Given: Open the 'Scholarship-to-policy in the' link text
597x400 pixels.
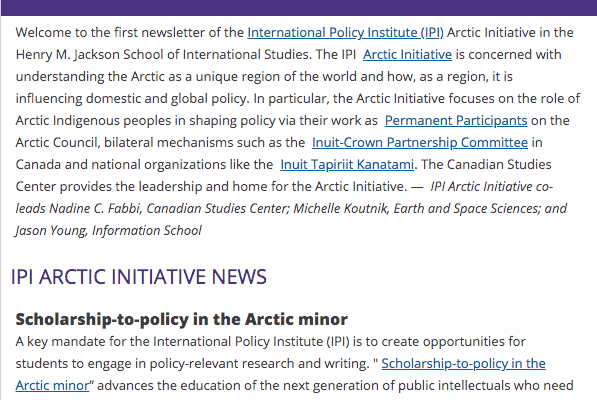Looking at the screenshot, I should (x=463, y=363).
